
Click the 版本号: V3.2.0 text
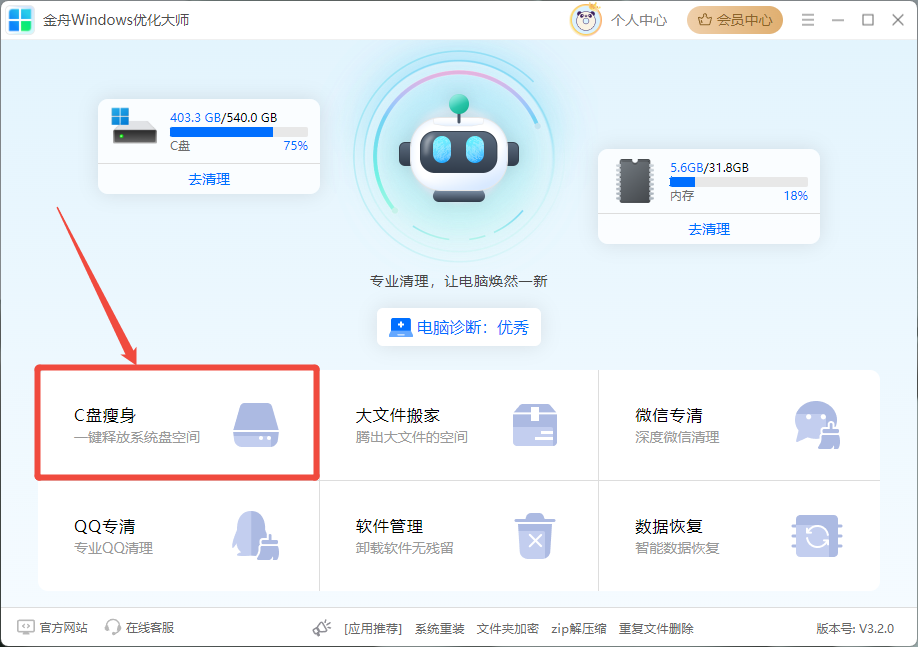[855, 628]
